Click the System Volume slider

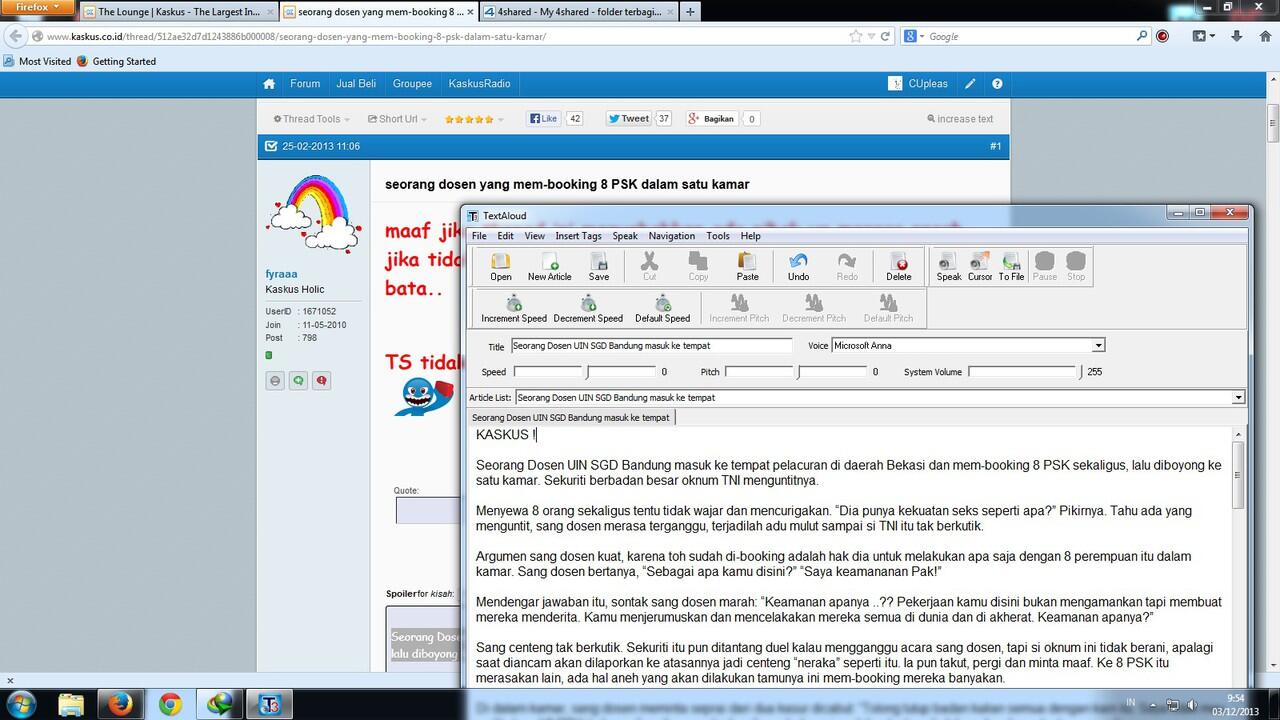click(x=1025, y=372)
